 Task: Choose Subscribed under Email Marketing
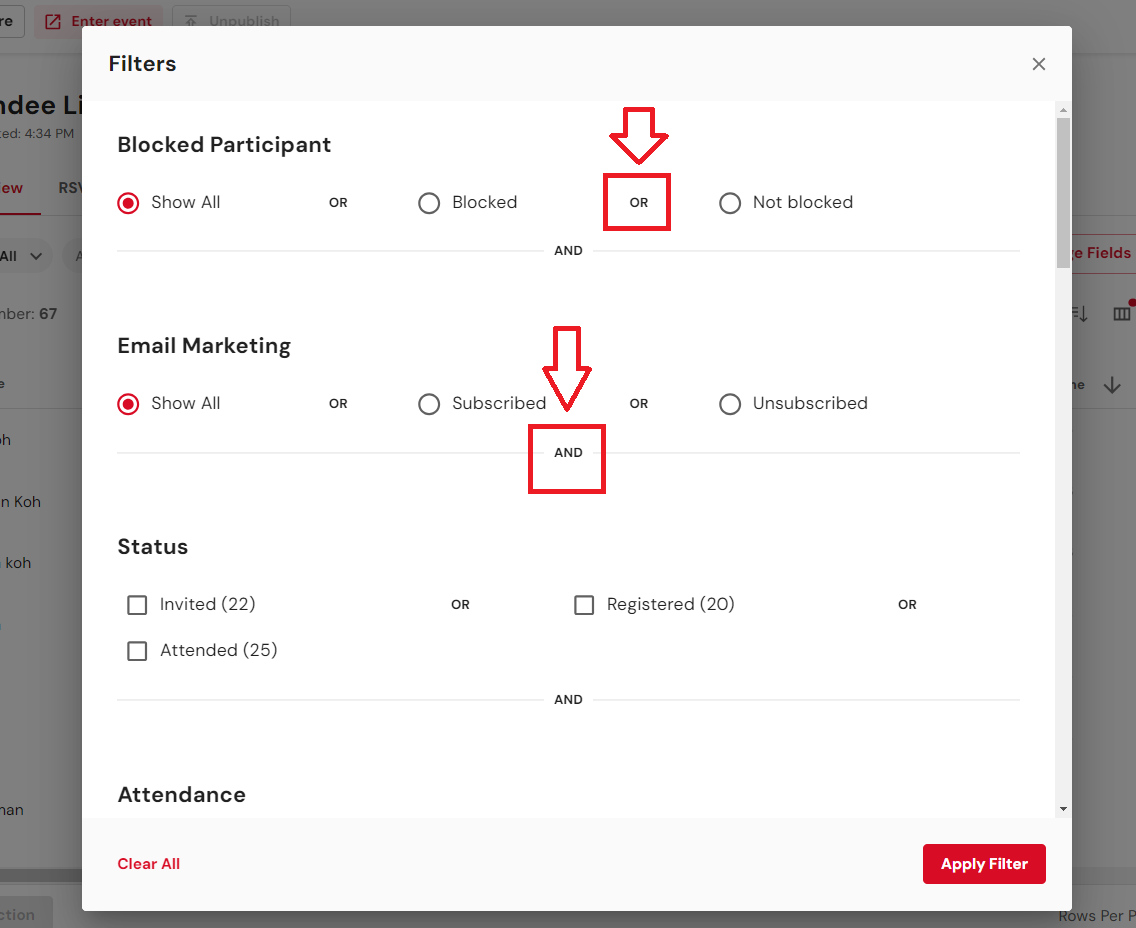point(429,404)
